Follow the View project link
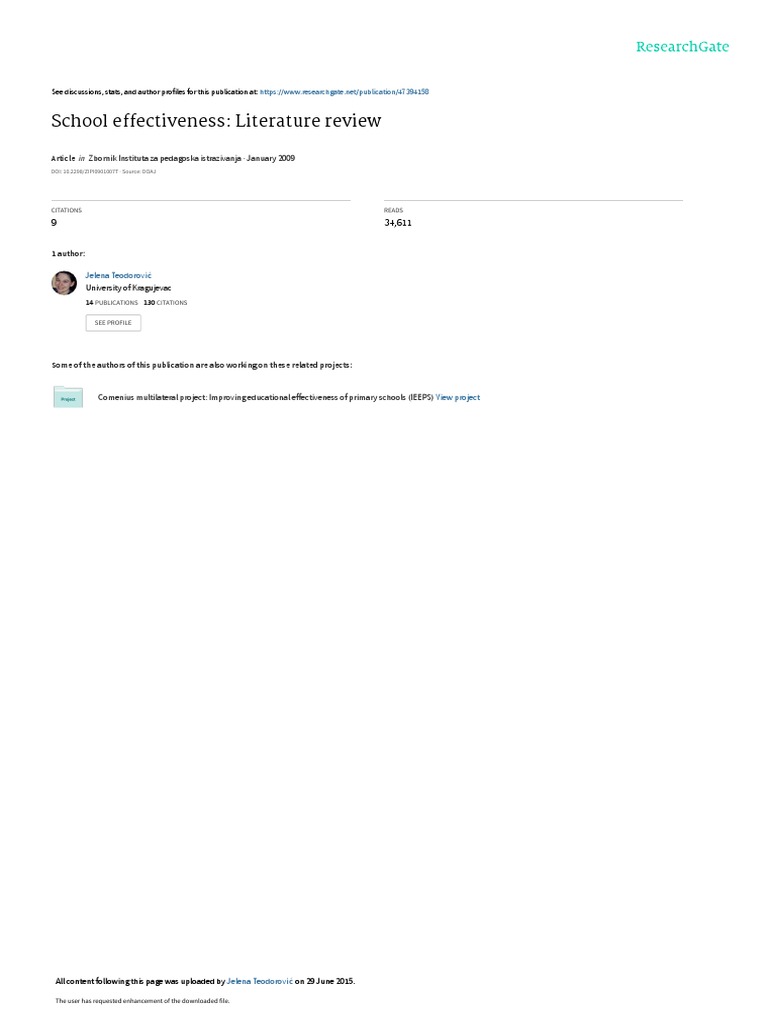The image size is (768, 1024). (458, 397)
